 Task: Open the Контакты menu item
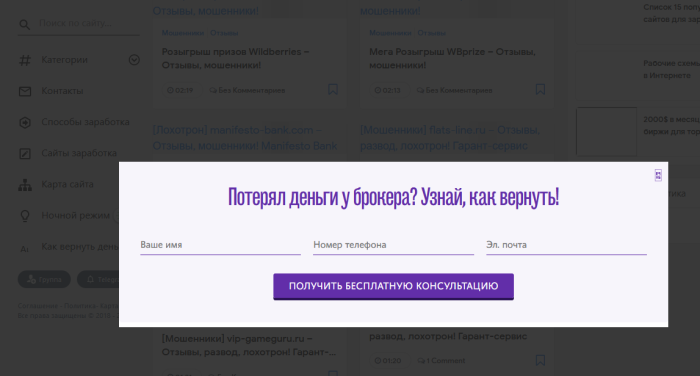(x=62, y=91)
